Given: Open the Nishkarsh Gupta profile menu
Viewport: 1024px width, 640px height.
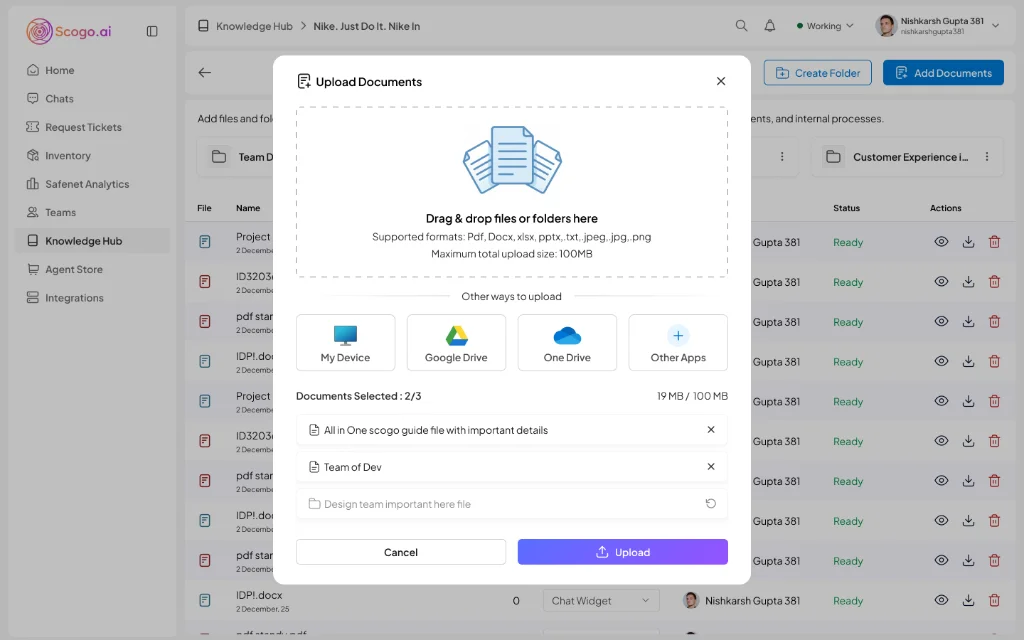Looking at the screenshot, I should coord(937,26).
